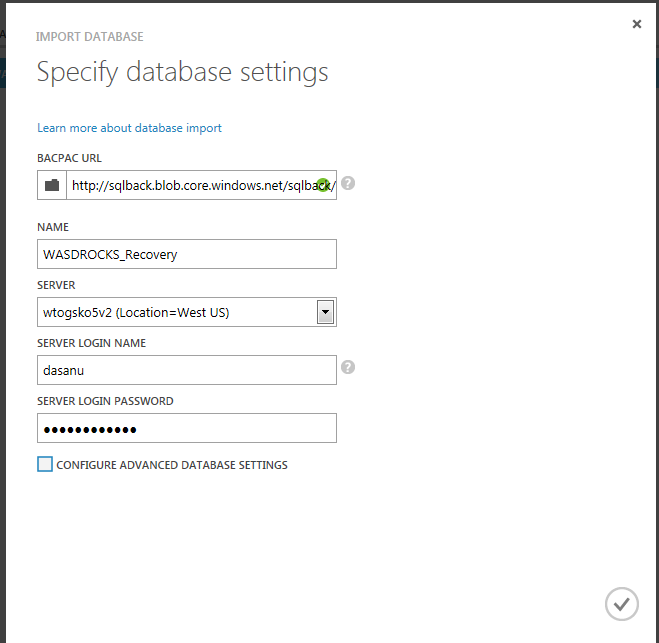Click the folder browse icon for BACPAC URL
The image size is (659, 643).
[52, 185]
